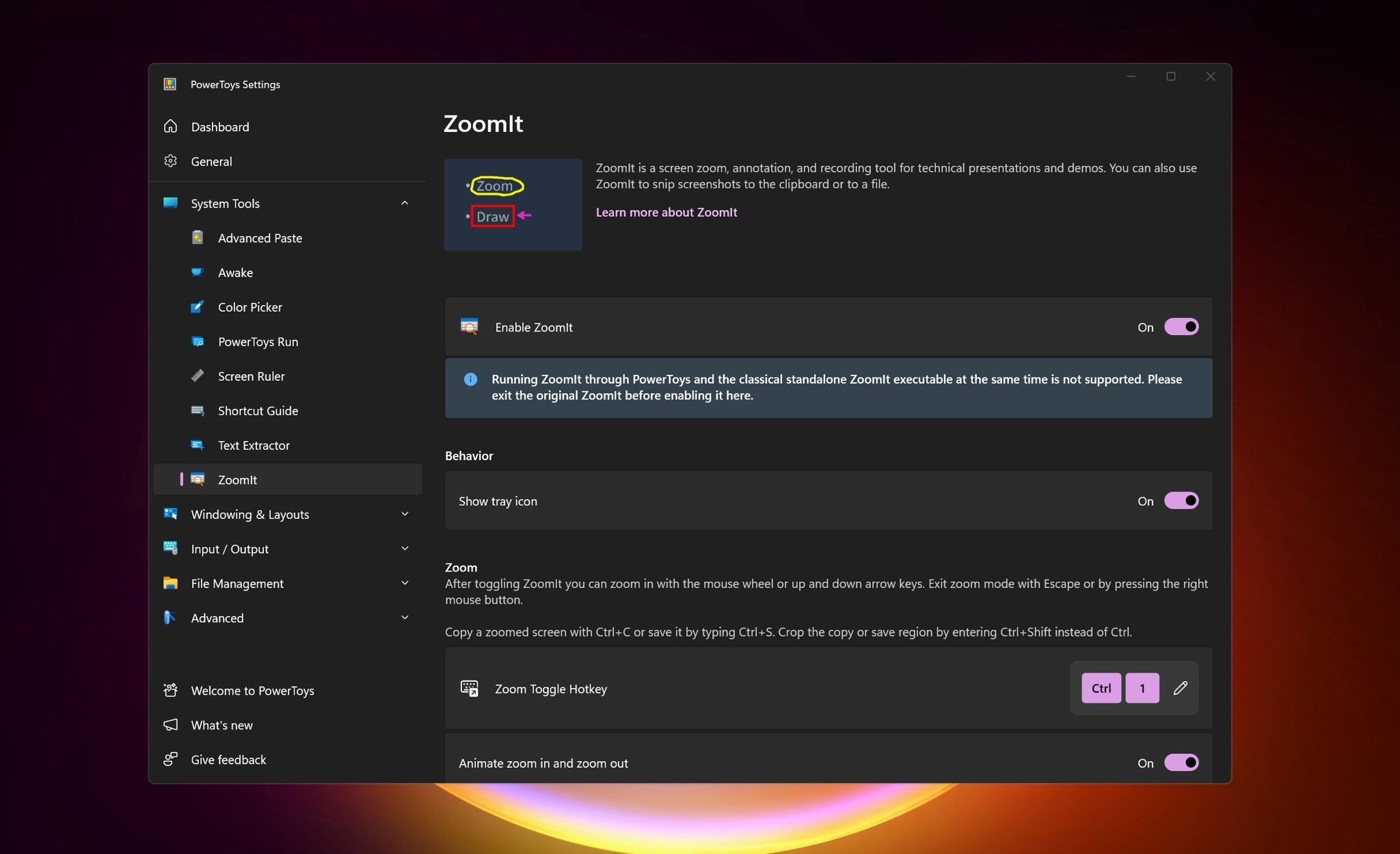Open Awake settings
Image resolution: width=1400 pixels, height=854 pixels.
(288, 272)
